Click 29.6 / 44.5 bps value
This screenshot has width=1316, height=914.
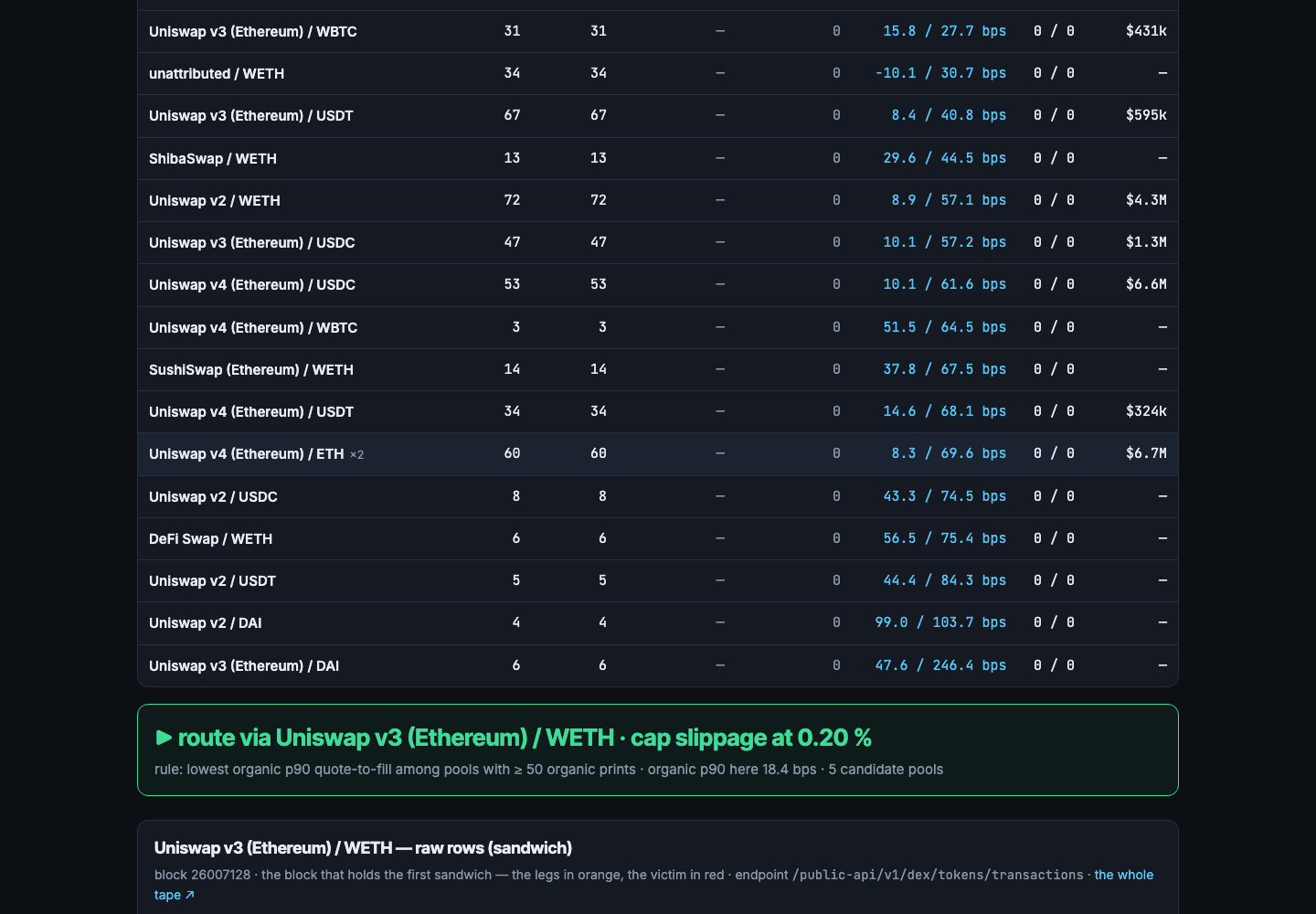(944, 158)
